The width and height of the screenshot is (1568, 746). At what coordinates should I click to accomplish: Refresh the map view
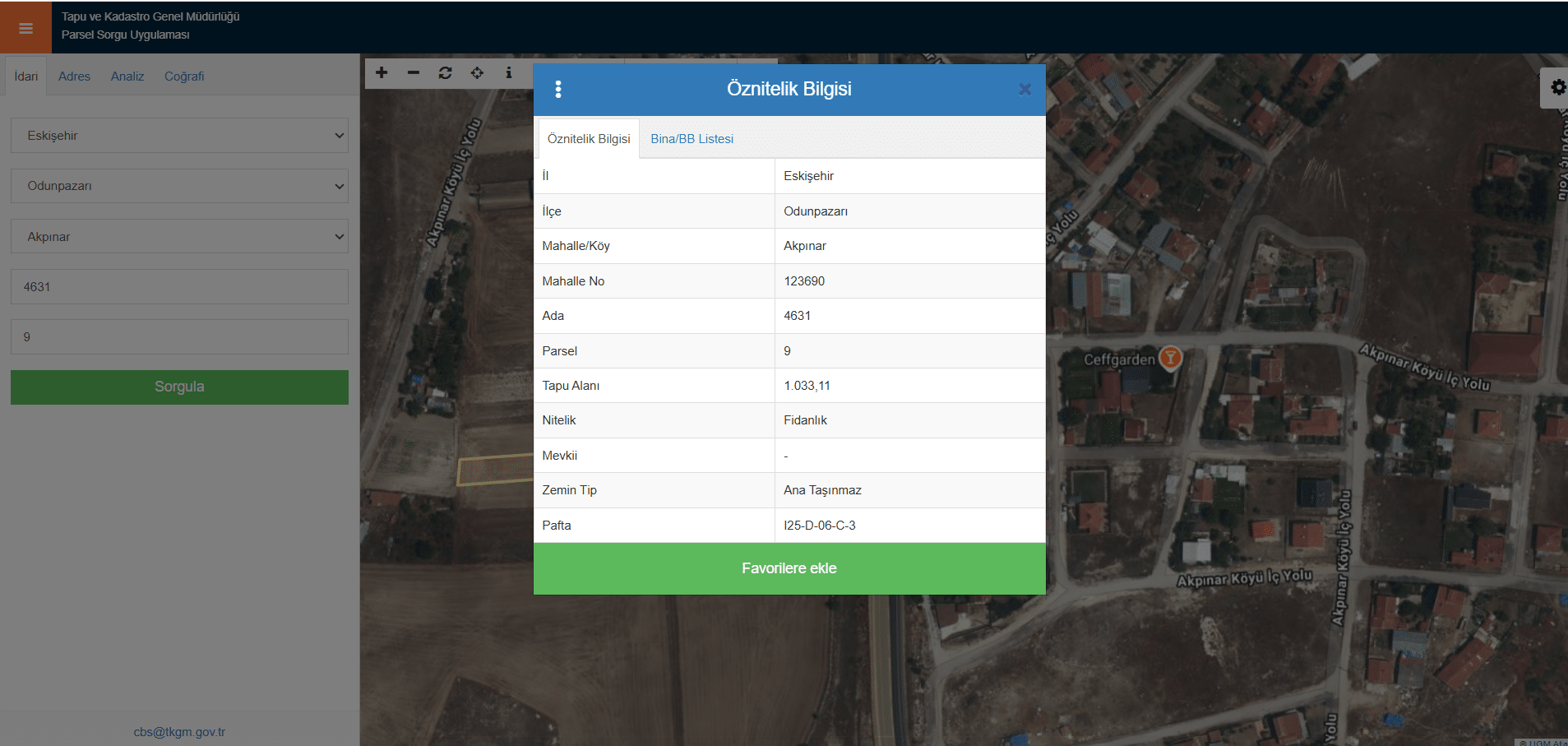pyautogui.click(x=446, y=72)
